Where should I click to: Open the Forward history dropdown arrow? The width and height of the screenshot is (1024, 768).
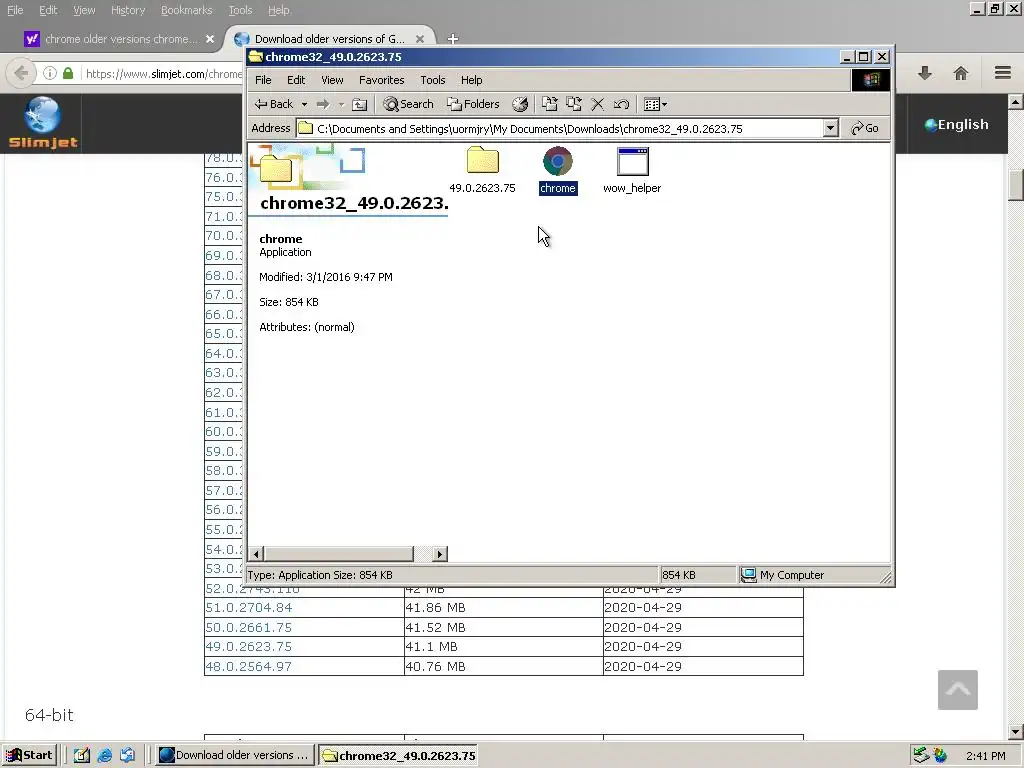[x=341, y=104]
